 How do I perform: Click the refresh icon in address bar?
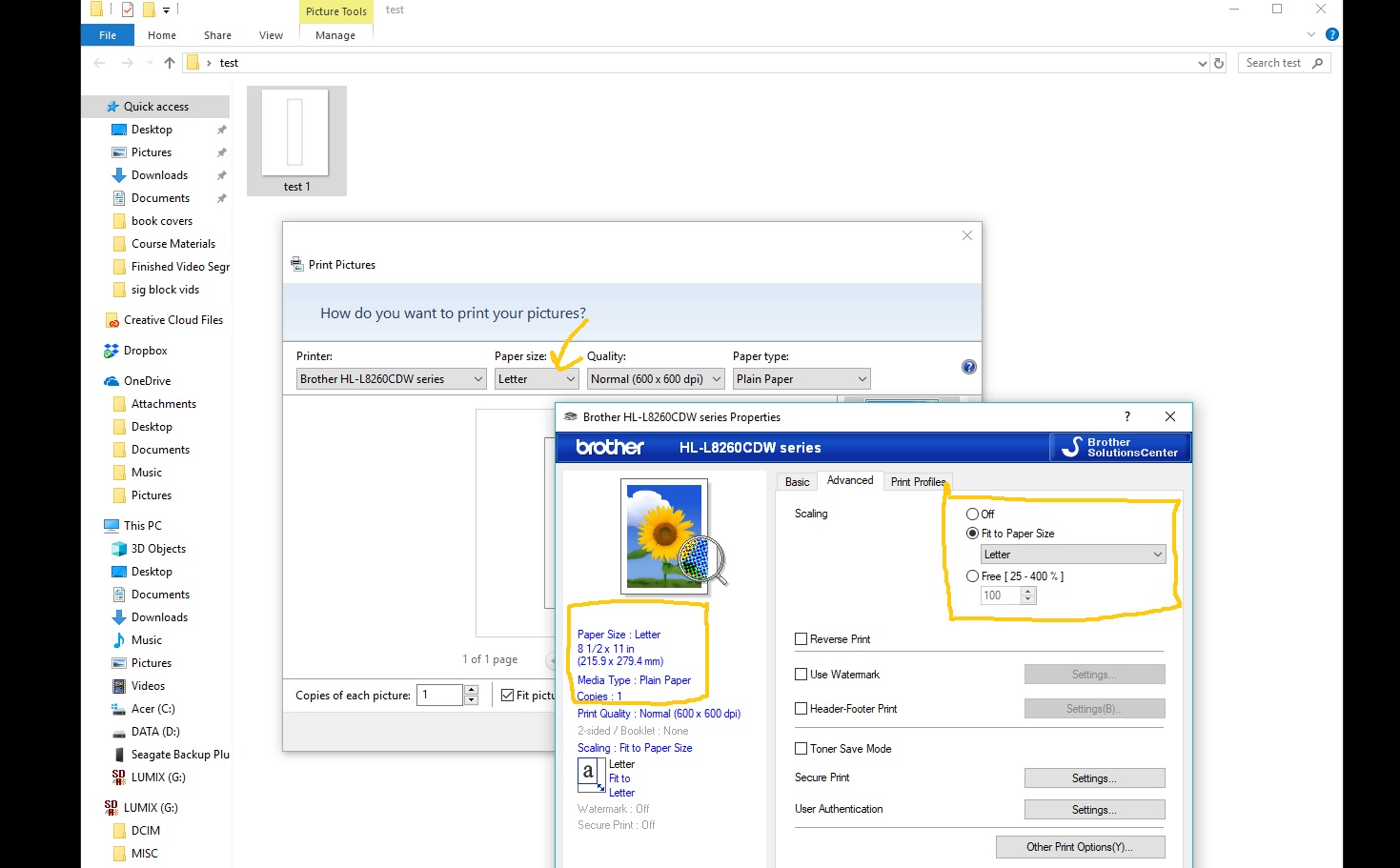[x=1218, y=63]
